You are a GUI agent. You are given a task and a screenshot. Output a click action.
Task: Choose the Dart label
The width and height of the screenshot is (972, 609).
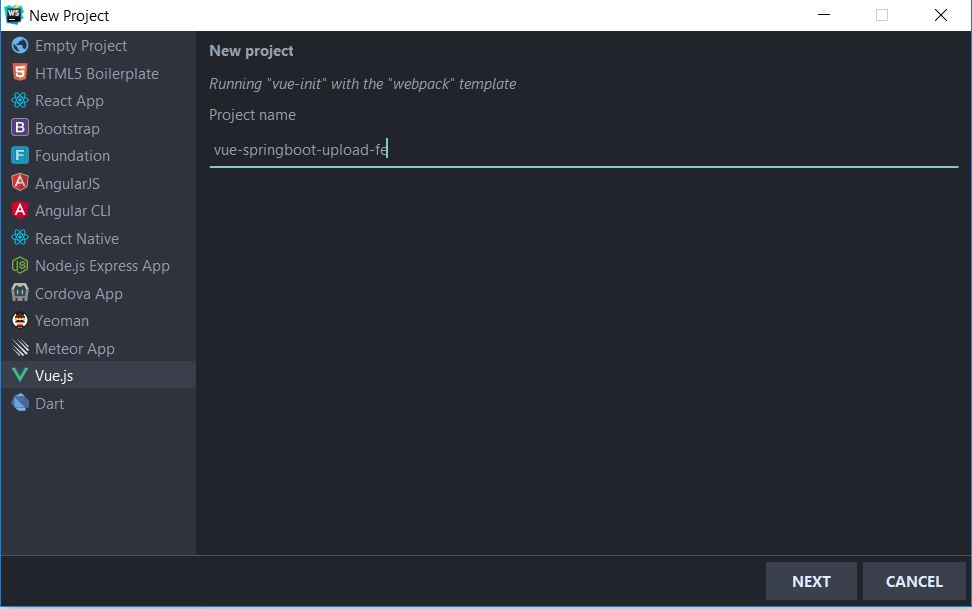[x=50, y=404]
